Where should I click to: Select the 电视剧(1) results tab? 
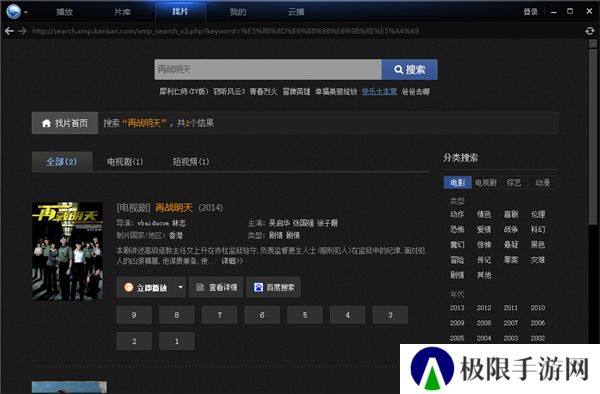(125, 162)
